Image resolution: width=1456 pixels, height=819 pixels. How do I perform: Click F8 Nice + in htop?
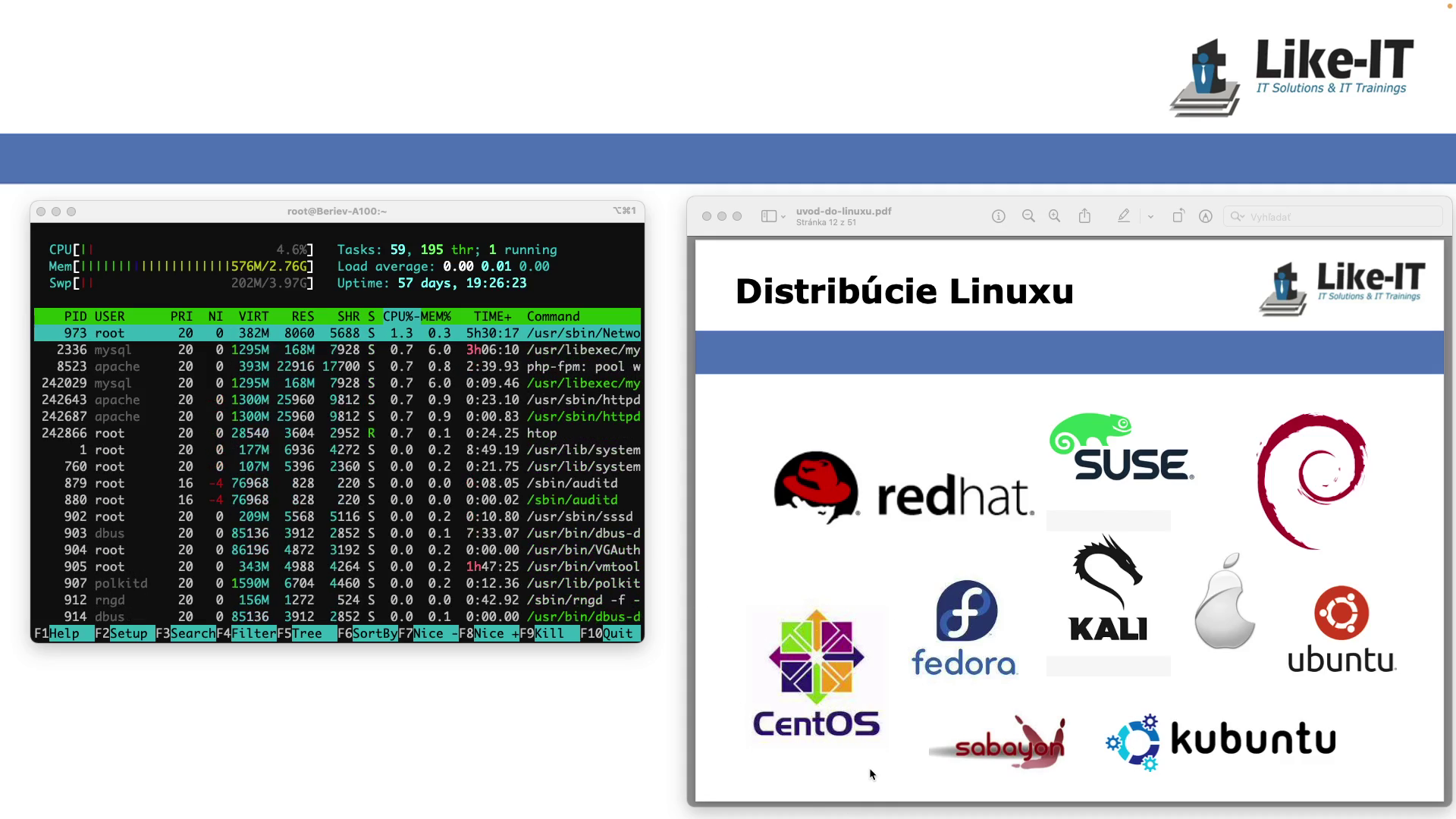[489, 633]
